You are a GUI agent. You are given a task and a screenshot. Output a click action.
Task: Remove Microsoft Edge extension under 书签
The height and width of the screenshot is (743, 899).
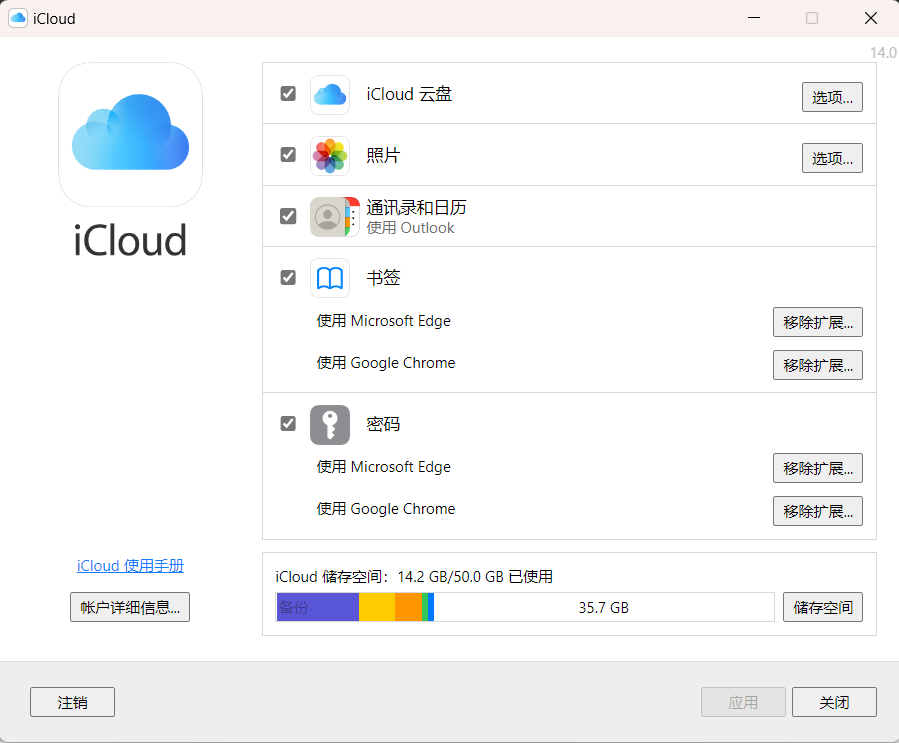(x=817, y=322)
